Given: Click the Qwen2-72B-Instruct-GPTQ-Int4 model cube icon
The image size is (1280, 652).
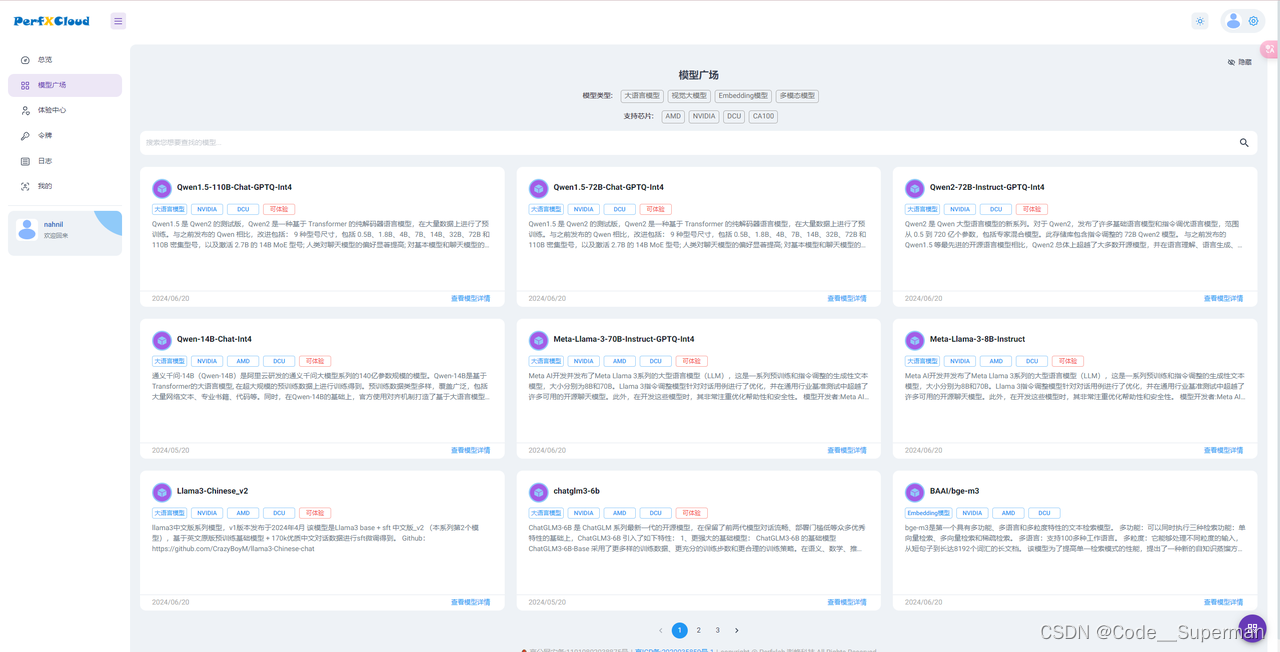Looking at the screenshot, I should pos(914,188).
